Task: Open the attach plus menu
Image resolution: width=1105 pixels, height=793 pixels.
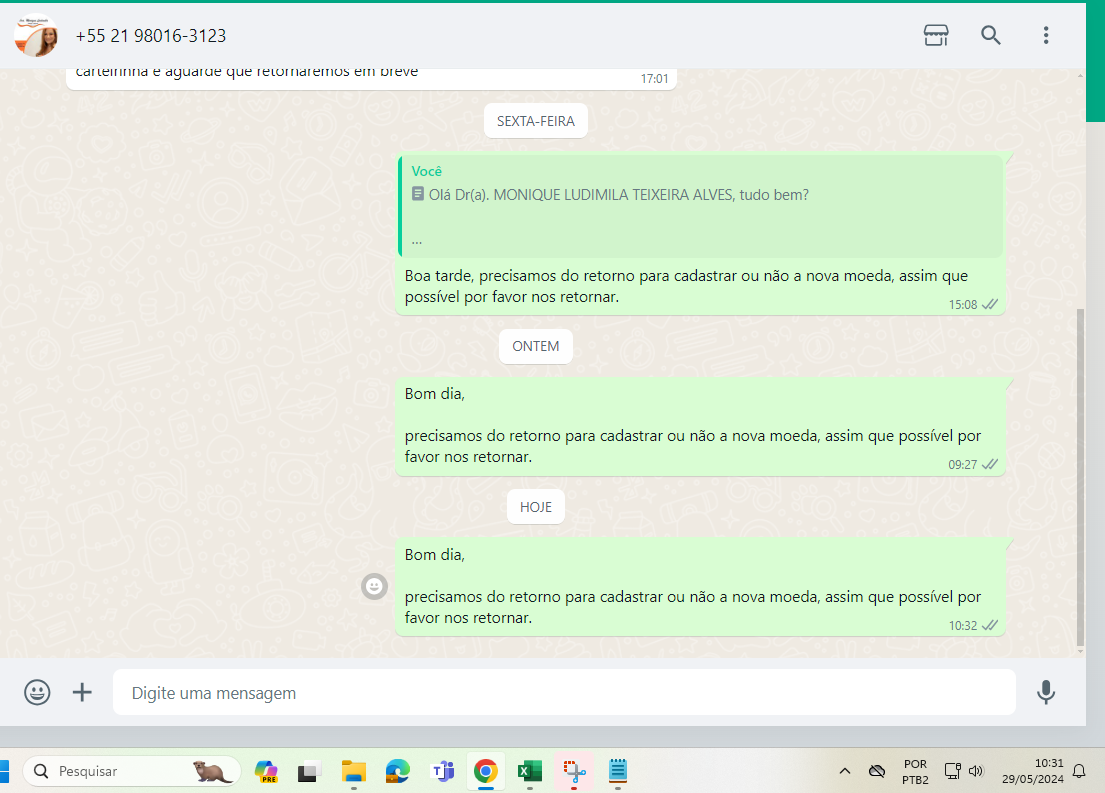Action: [82, 692]
